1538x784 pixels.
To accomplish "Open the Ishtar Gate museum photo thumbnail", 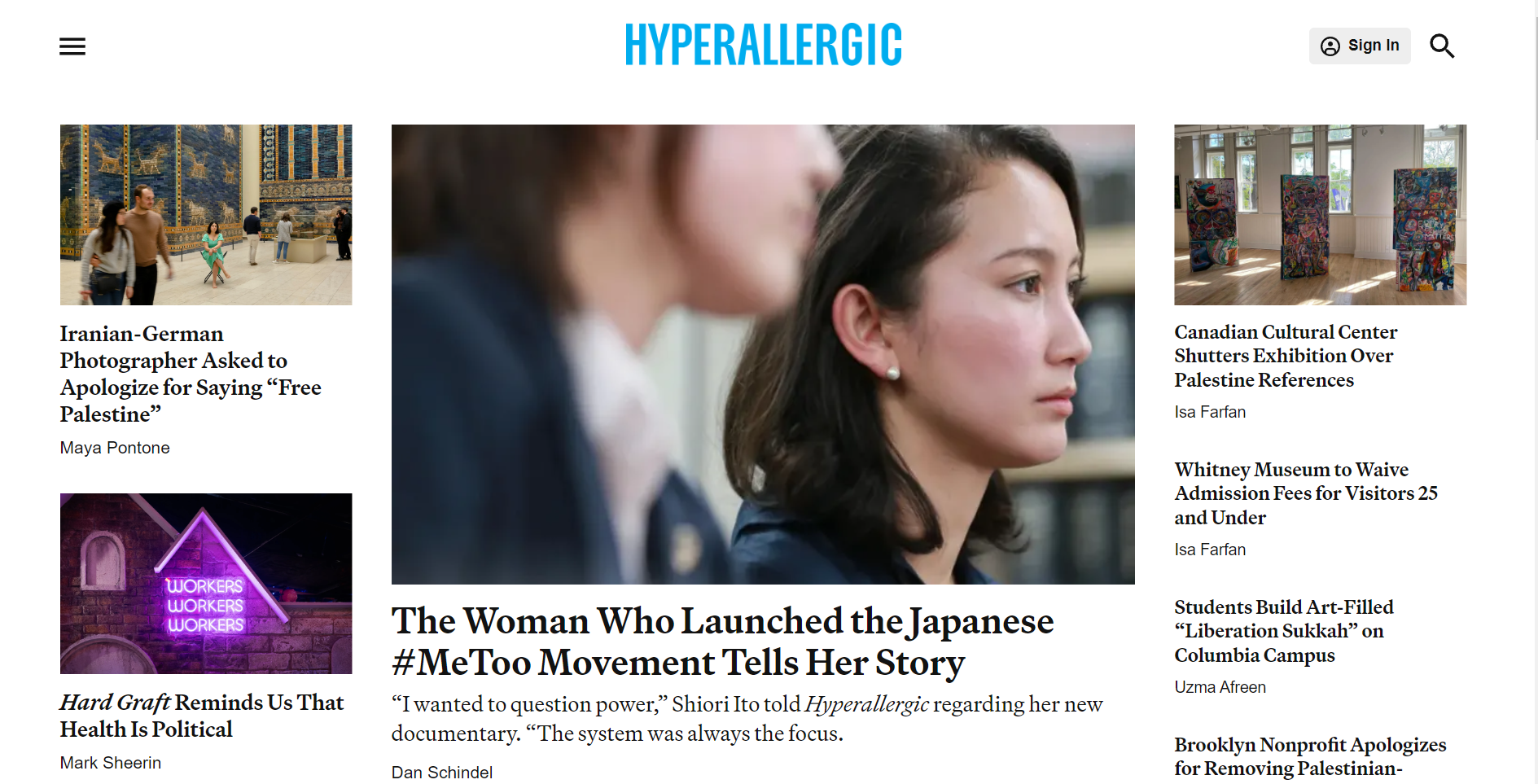I will (x=206, y=215).
